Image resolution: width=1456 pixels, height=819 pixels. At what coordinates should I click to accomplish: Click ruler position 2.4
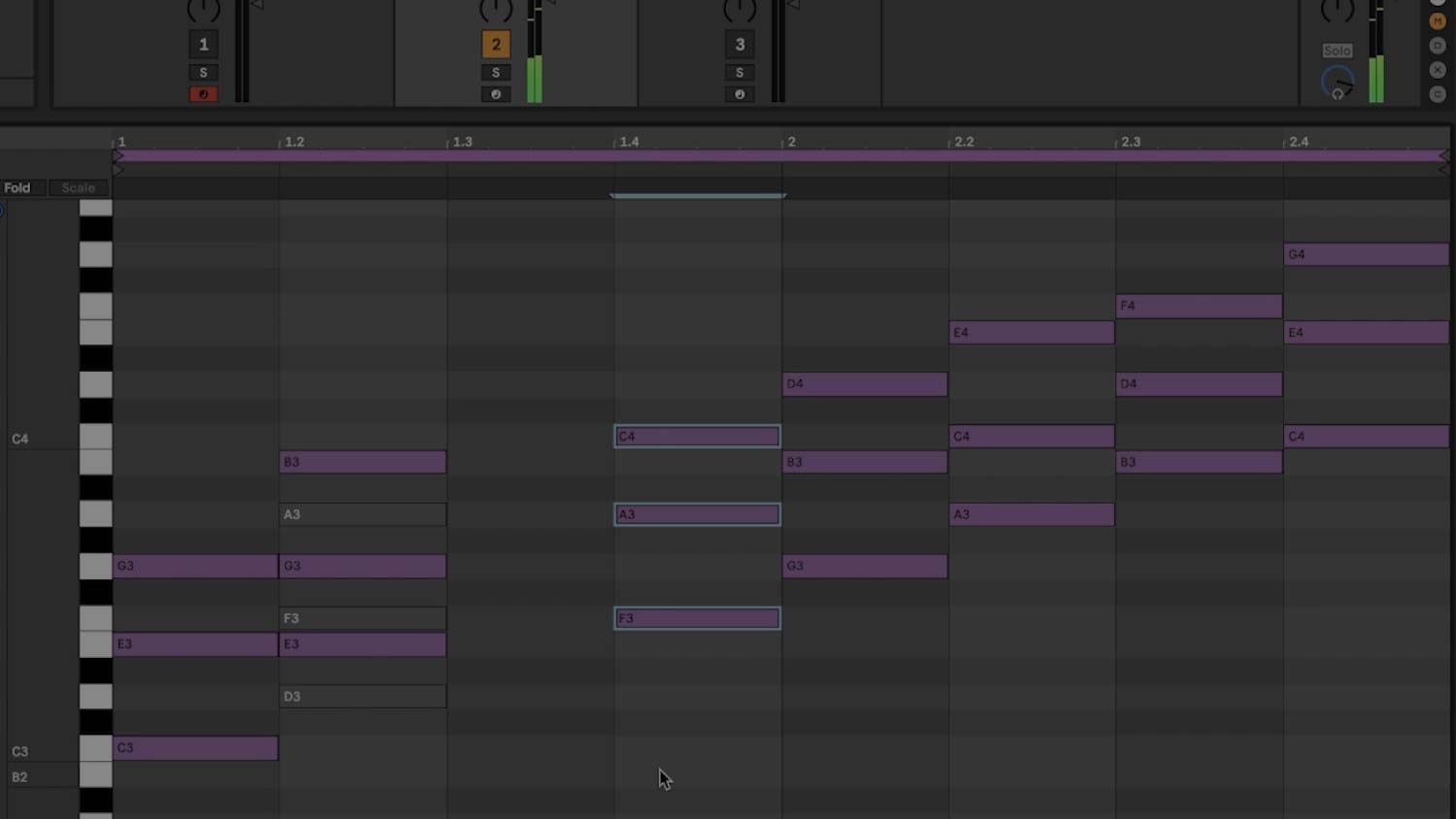coord(1299,142)
